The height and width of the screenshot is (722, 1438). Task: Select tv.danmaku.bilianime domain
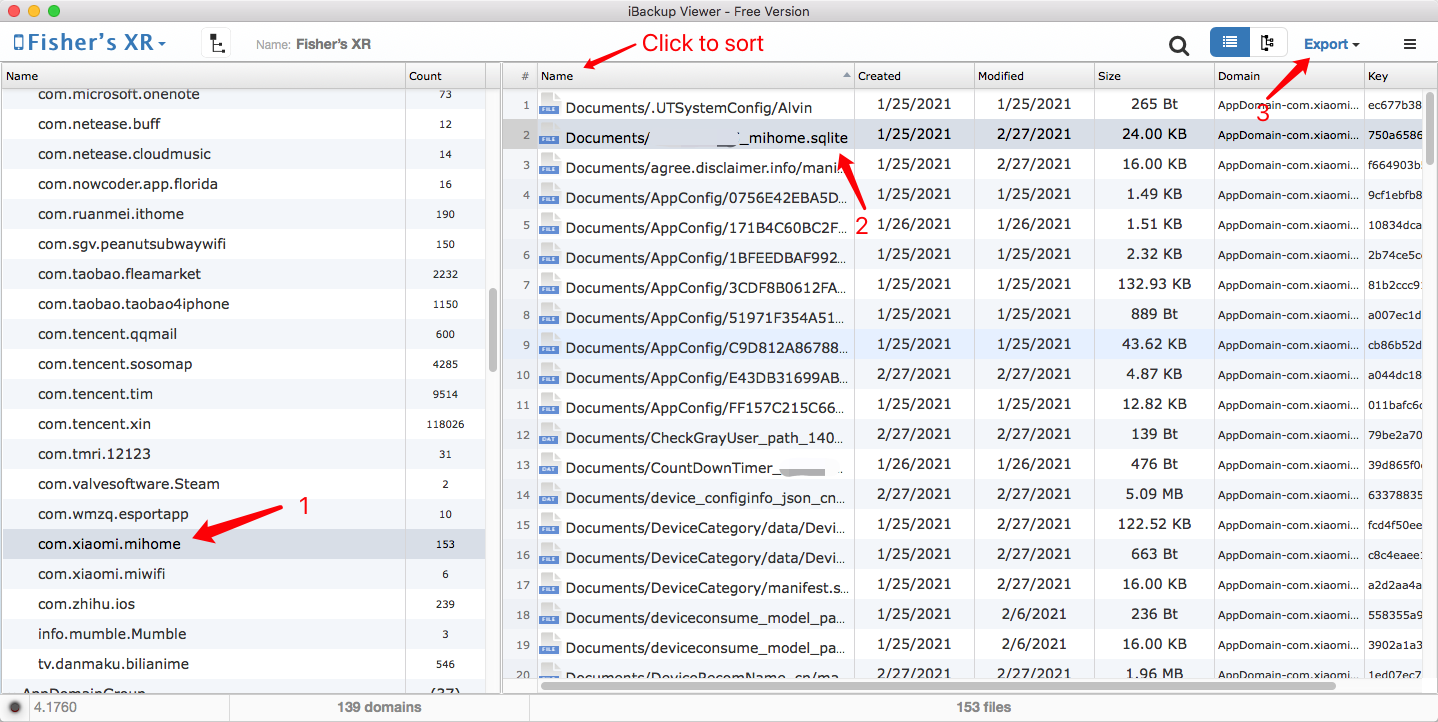pos(244,664)
